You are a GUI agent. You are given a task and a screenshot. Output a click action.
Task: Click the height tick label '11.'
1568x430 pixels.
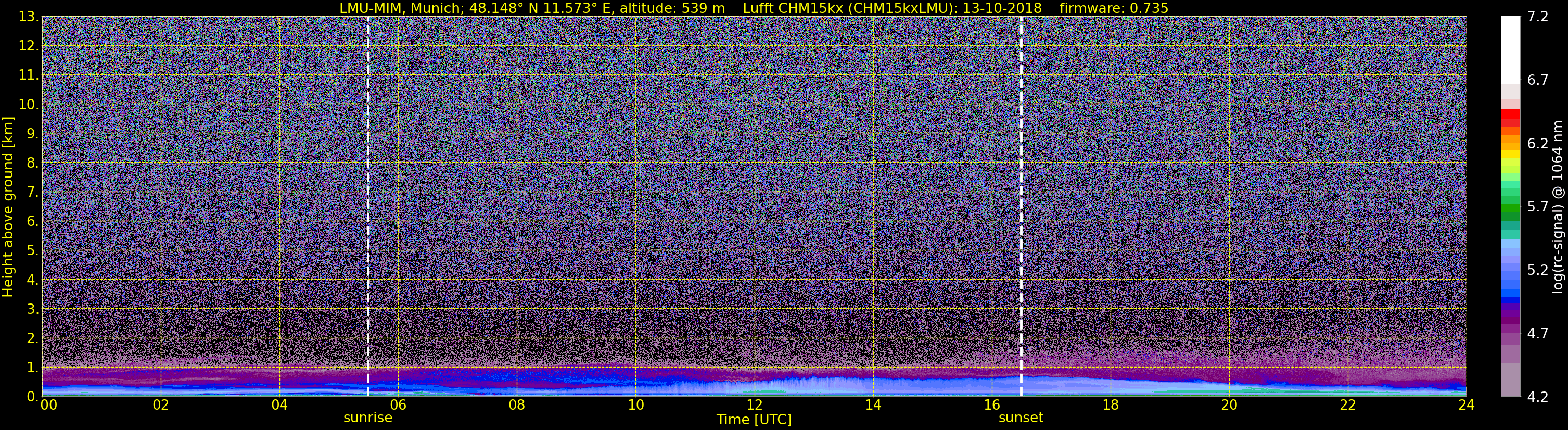tap(29, 75)
